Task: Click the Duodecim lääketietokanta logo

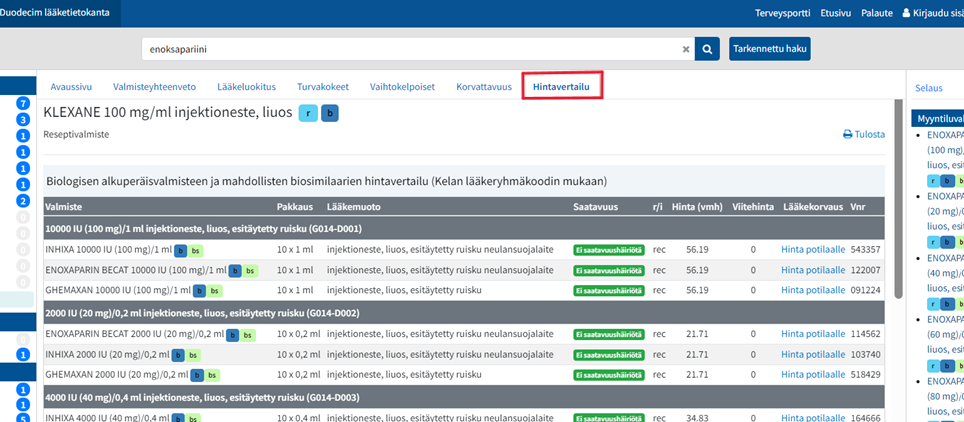Action: [55, 12]
